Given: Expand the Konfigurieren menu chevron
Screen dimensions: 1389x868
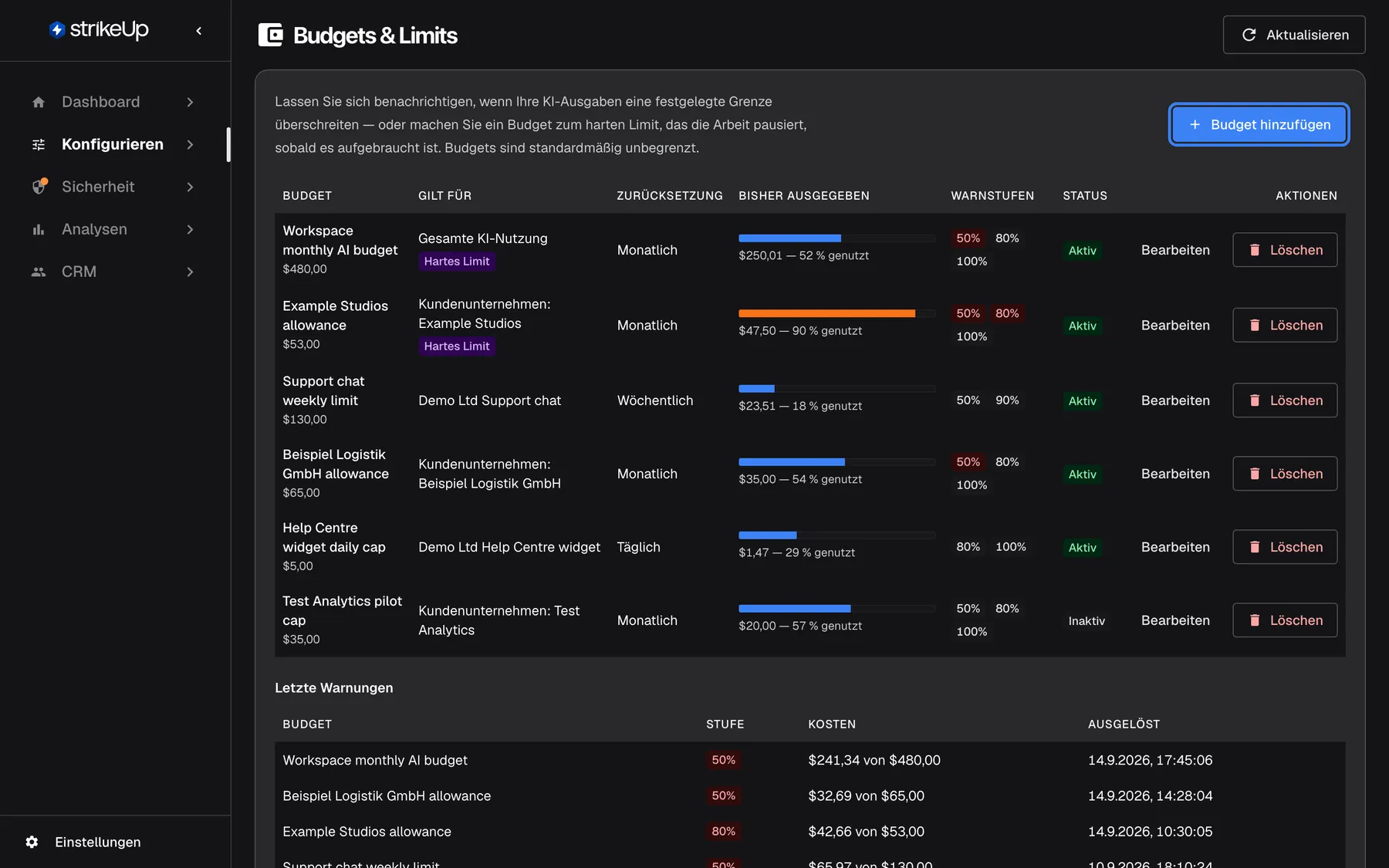Looking at the screenshot, I should pyautogui.click(x=190, y=144).
